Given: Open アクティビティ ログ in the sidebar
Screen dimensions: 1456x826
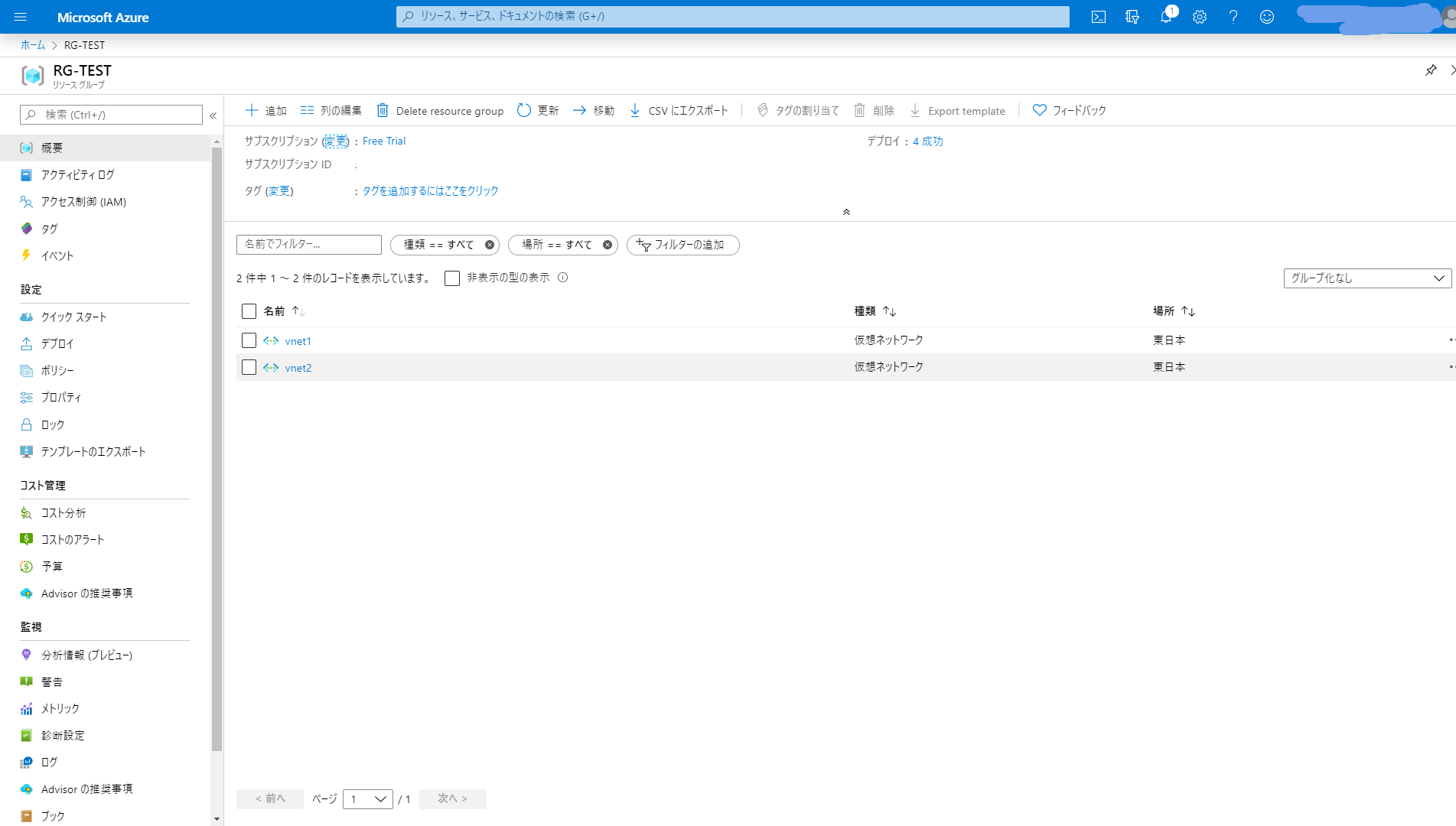Looking at the screenshot, I should pyautogui.click(x=77, y=175).
